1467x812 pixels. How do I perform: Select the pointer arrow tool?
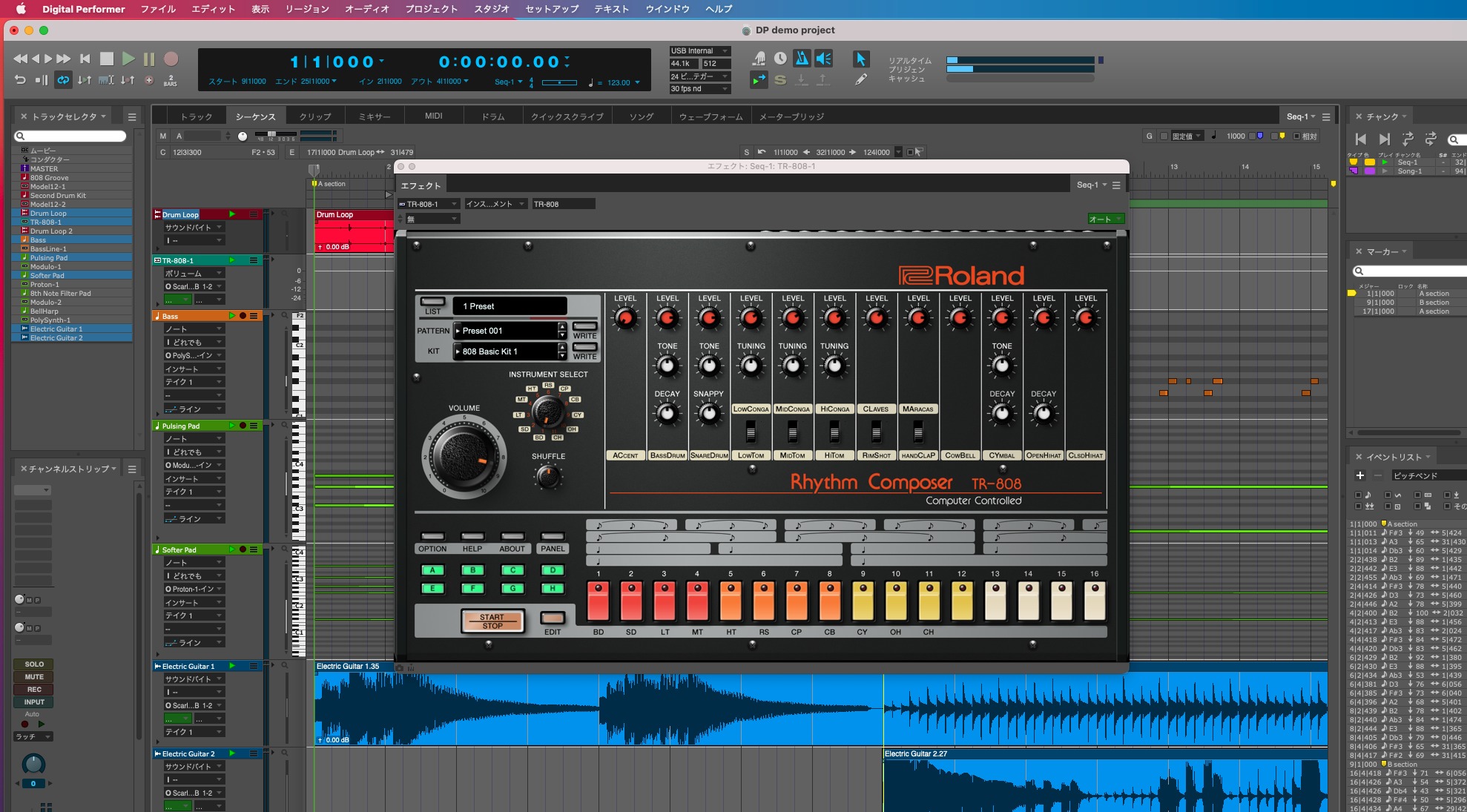pos(860,59)
